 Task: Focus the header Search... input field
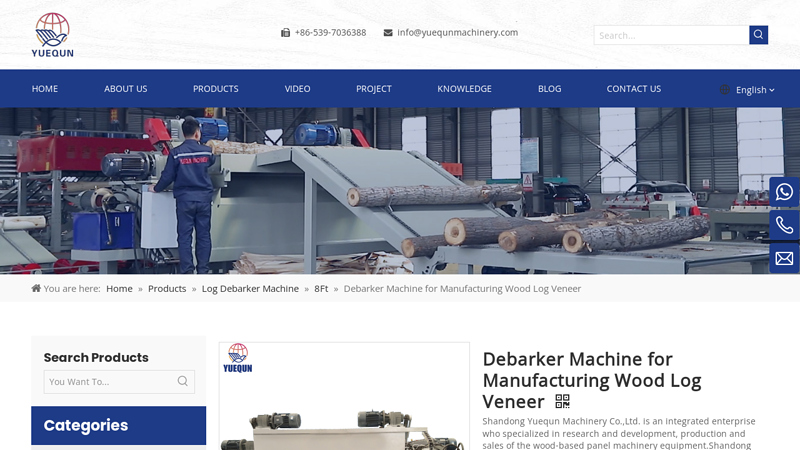[x=671, y=35]
